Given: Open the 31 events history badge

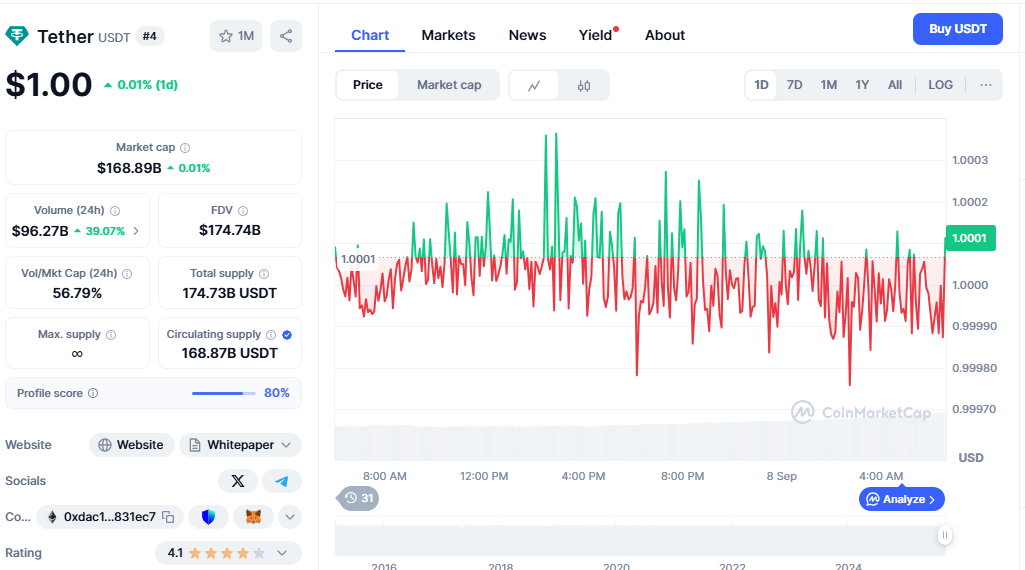Looking at the screenshot, I should 358,498.
